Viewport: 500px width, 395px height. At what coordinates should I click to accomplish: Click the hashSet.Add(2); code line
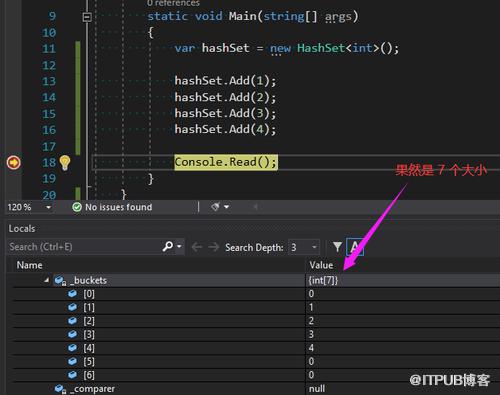tap(225, 98)
